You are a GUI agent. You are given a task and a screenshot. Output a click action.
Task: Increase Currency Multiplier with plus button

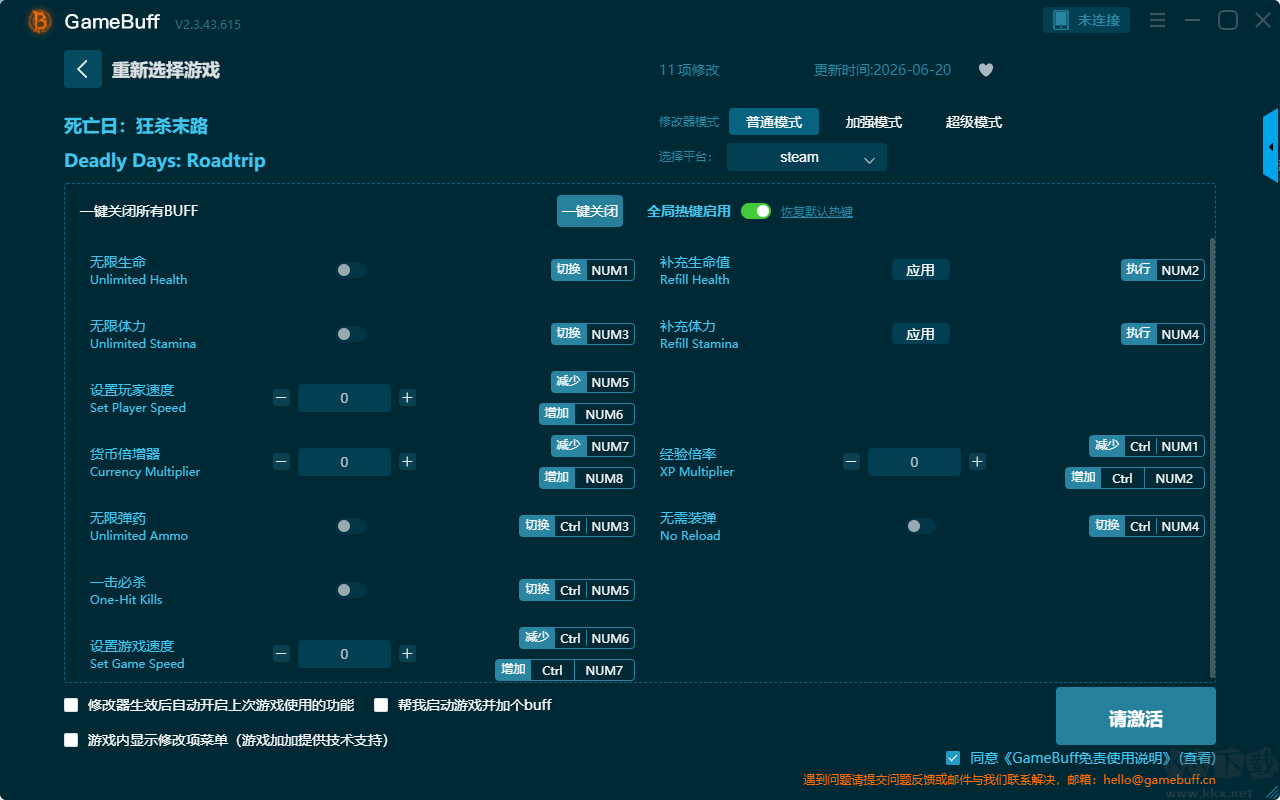point(407,462)
